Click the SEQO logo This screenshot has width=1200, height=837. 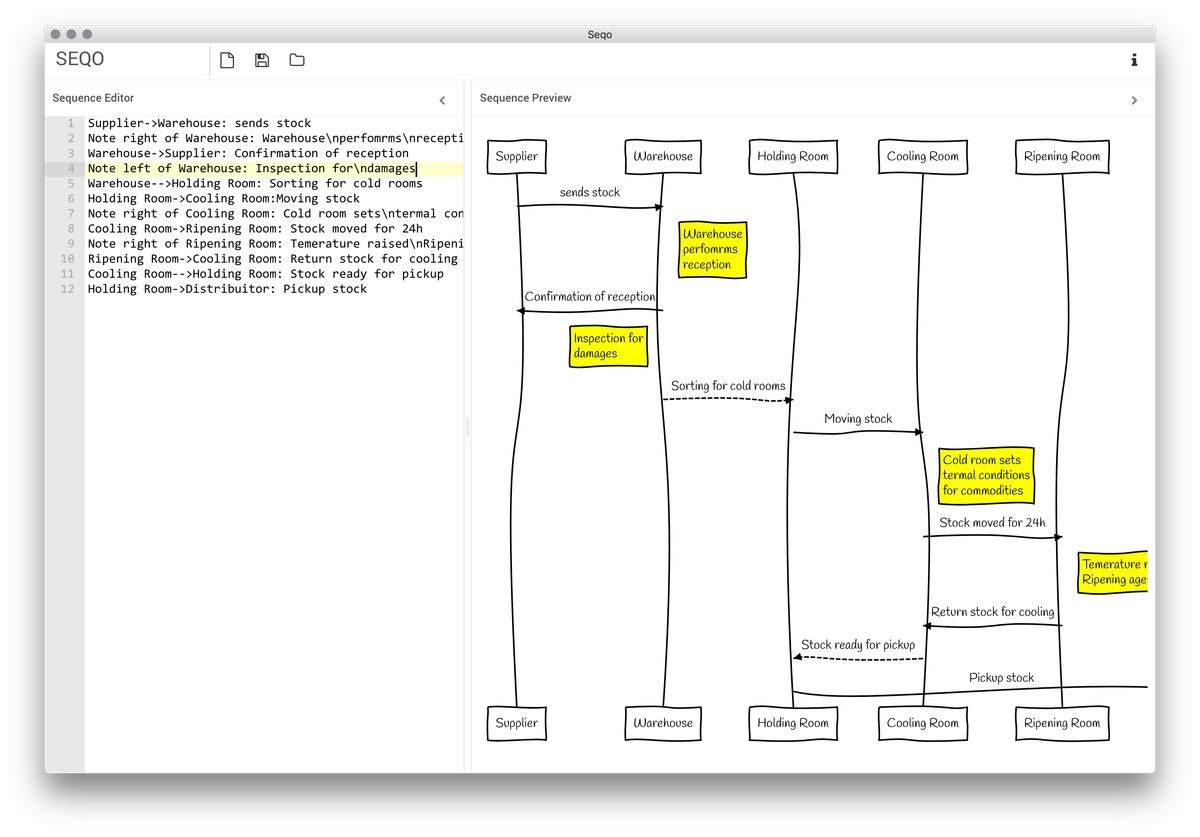80,60
